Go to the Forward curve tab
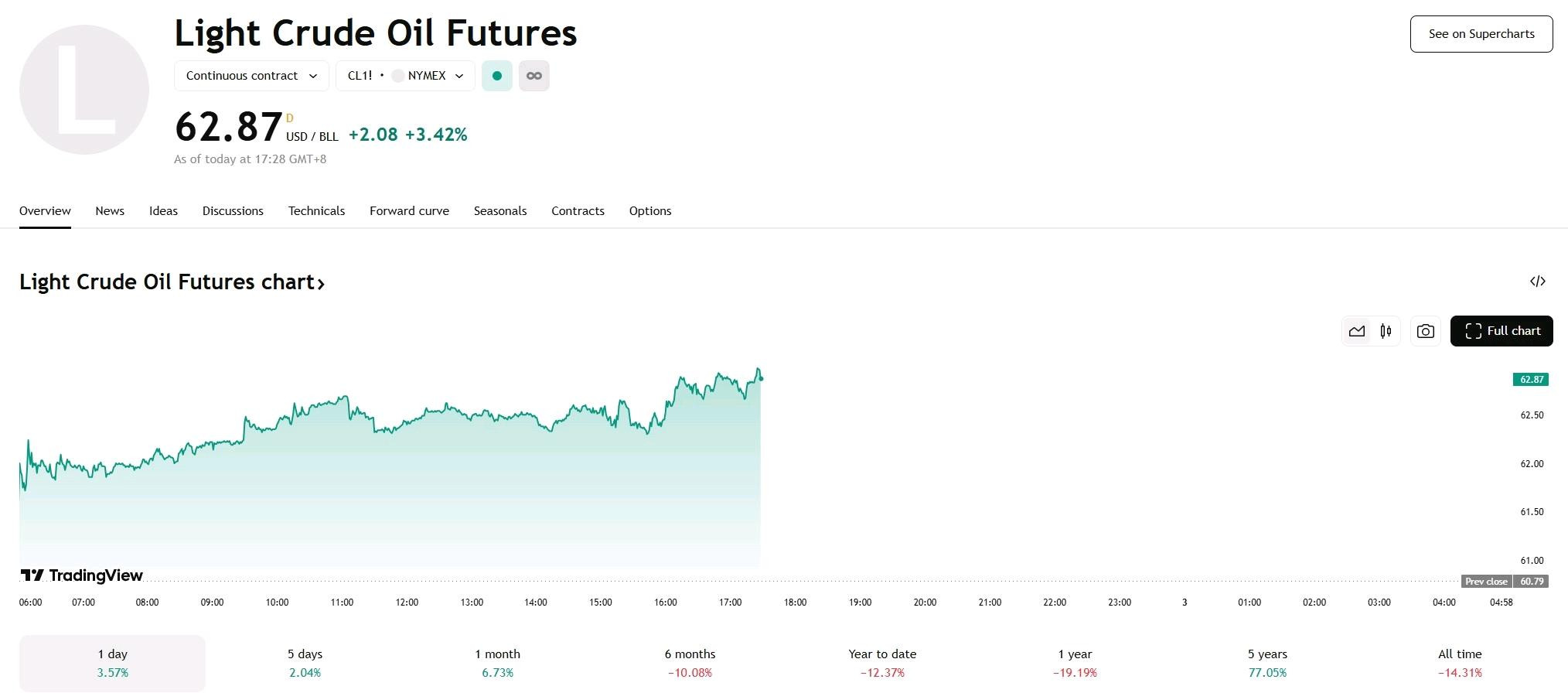Image resolution: width=1568 pixels, height=693 pixels. pos(409,211)
